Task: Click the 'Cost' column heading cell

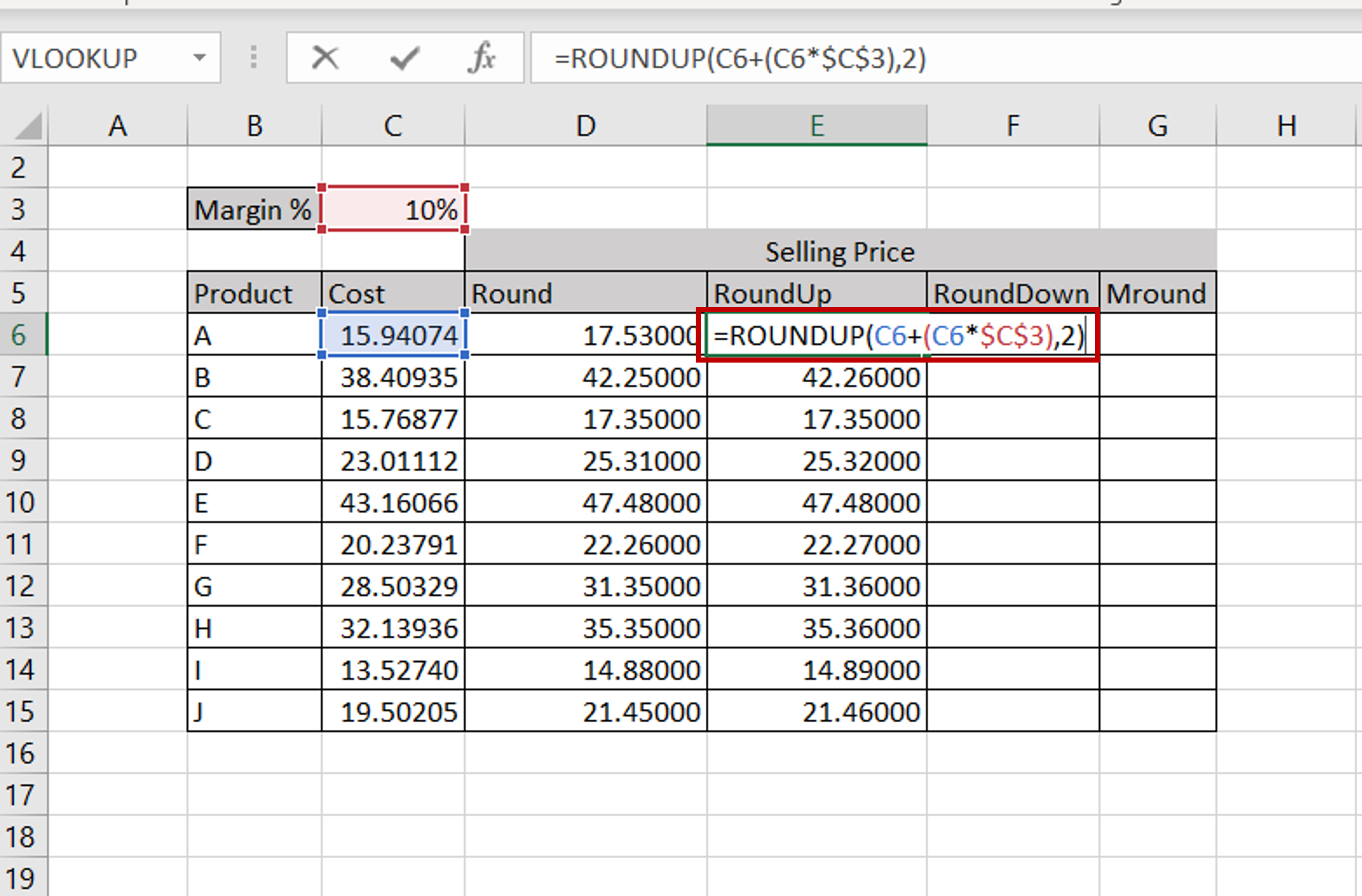Action: click(392, 293)
